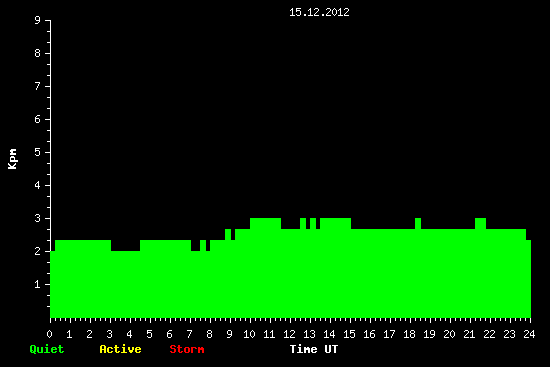Click the Kp value 3 on axis
Viewport: 550px width, 367px height.
click(x=38, y=218)
